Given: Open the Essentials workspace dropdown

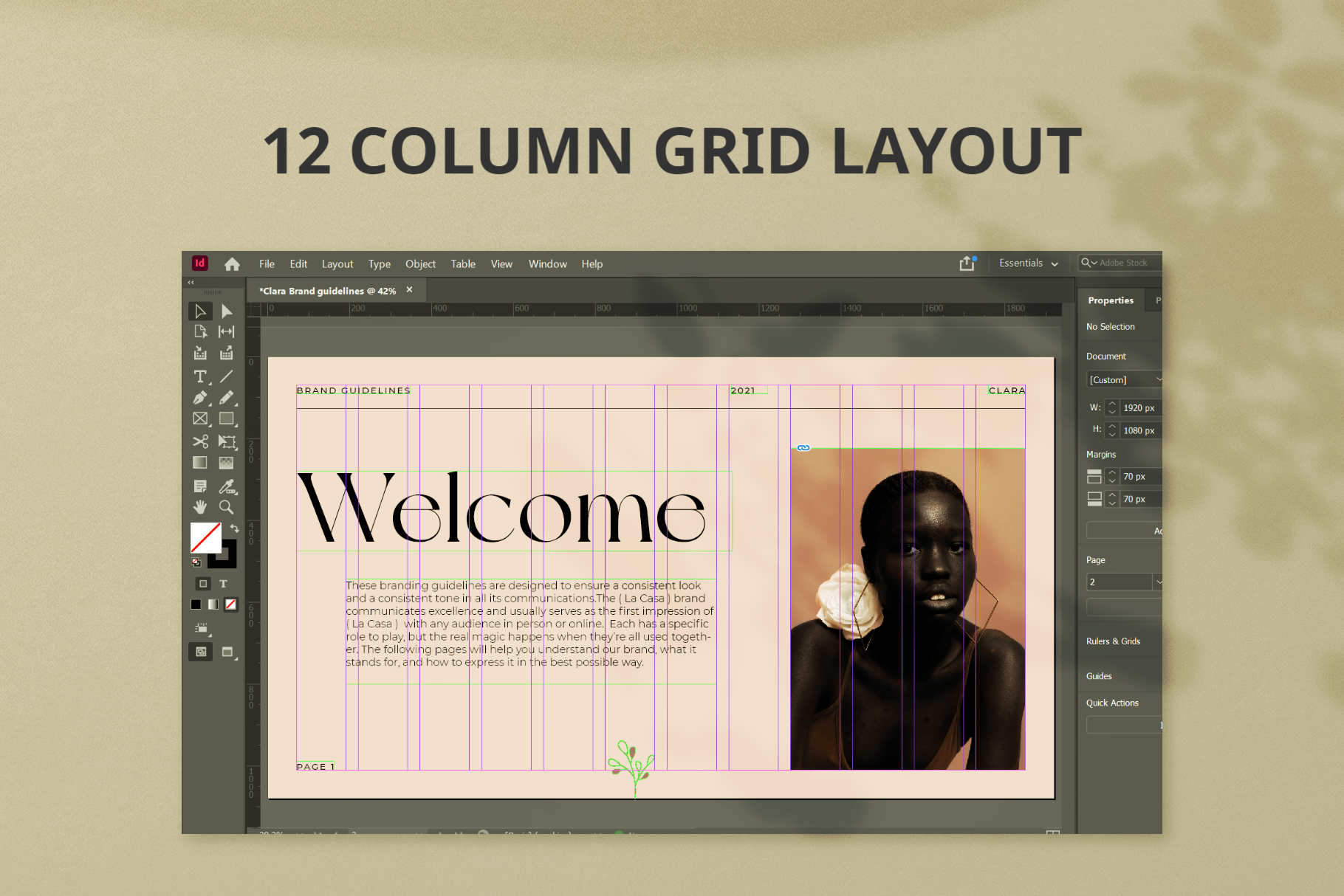Looking at the screenshot, I should (1028, 263).
